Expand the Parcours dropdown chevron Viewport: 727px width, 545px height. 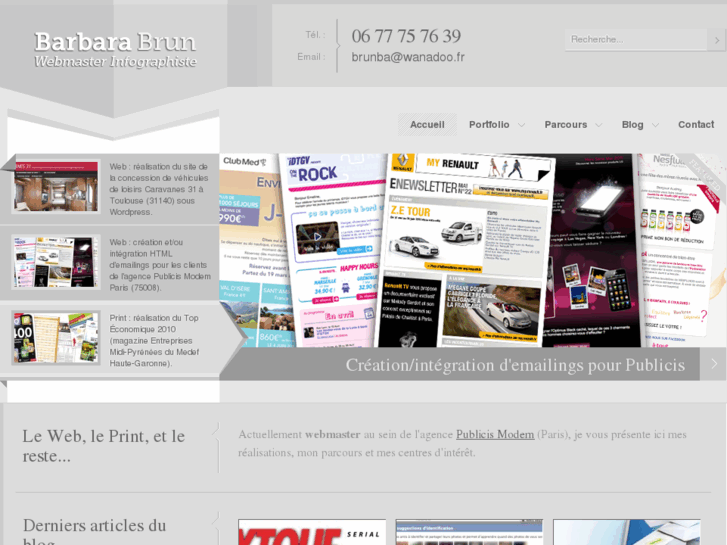(x=599, y=125)
